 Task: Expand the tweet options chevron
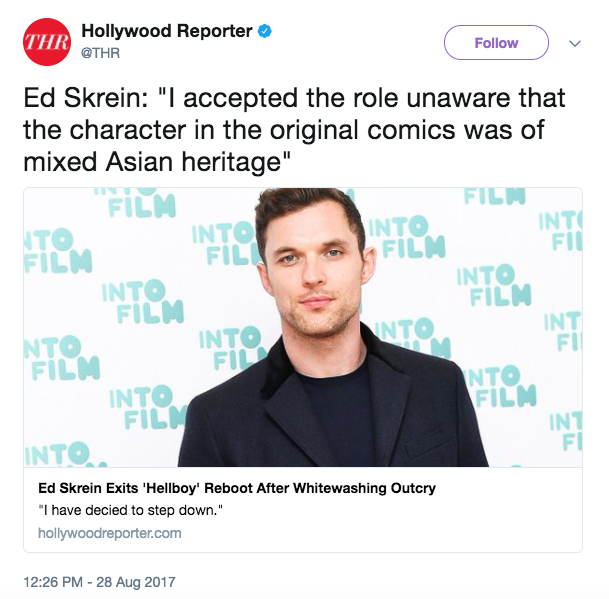click(x=575, y=44)
